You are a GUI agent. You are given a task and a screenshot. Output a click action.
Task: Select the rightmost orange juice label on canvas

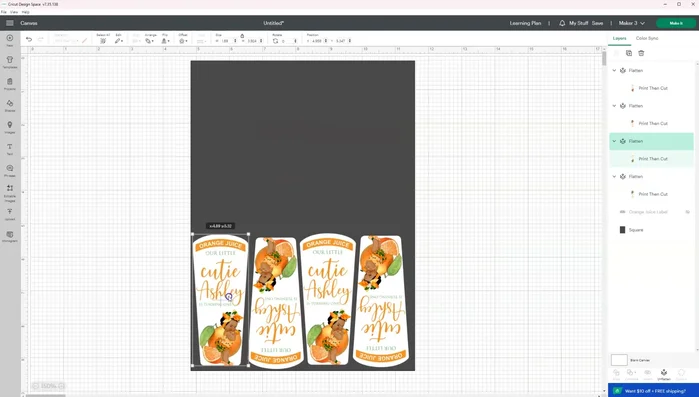click(381, 301)
